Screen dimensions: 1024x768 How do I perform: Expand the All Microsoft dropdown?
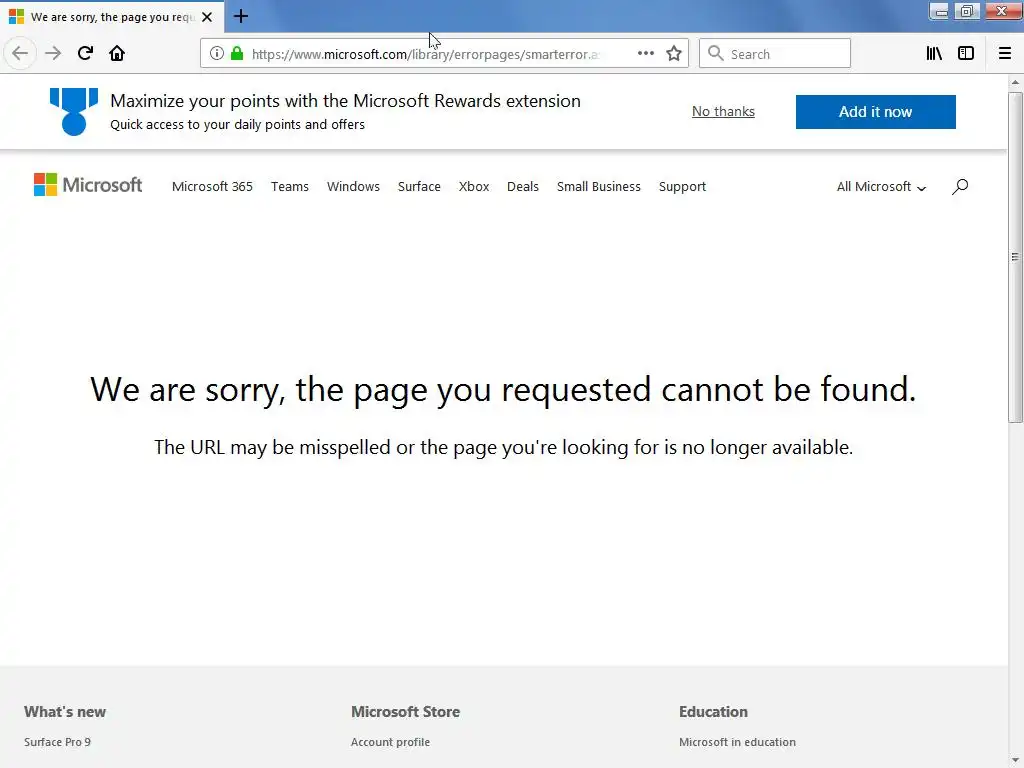point(881,187)
